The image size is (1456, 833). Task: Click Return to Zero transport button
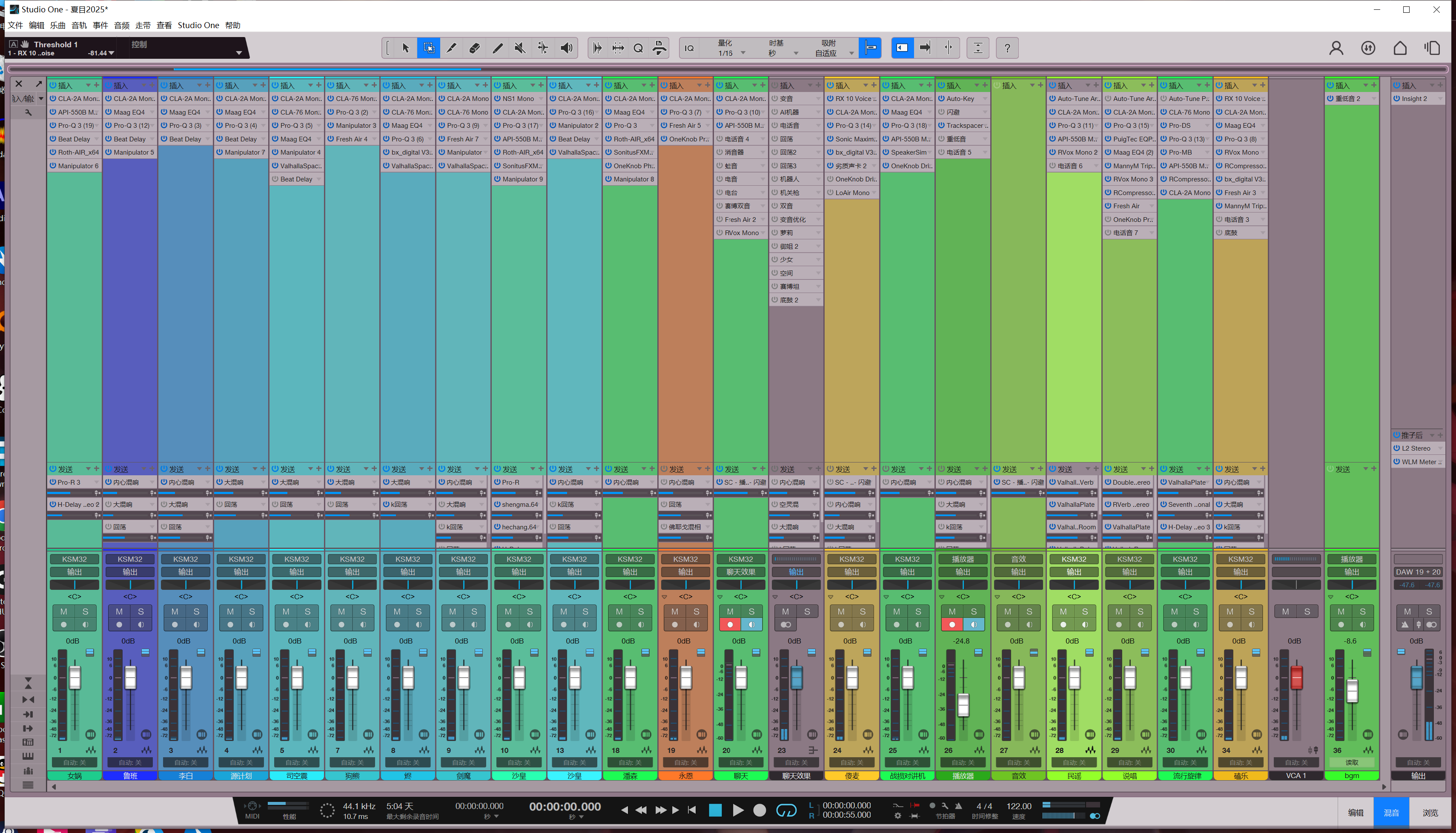[692, 810]
